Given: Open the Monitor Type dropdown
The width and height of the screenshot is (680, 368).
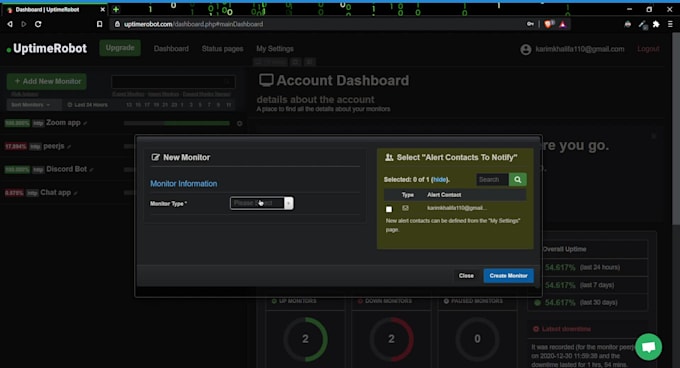Looking at the screenshot, I should tap(262, 203).
